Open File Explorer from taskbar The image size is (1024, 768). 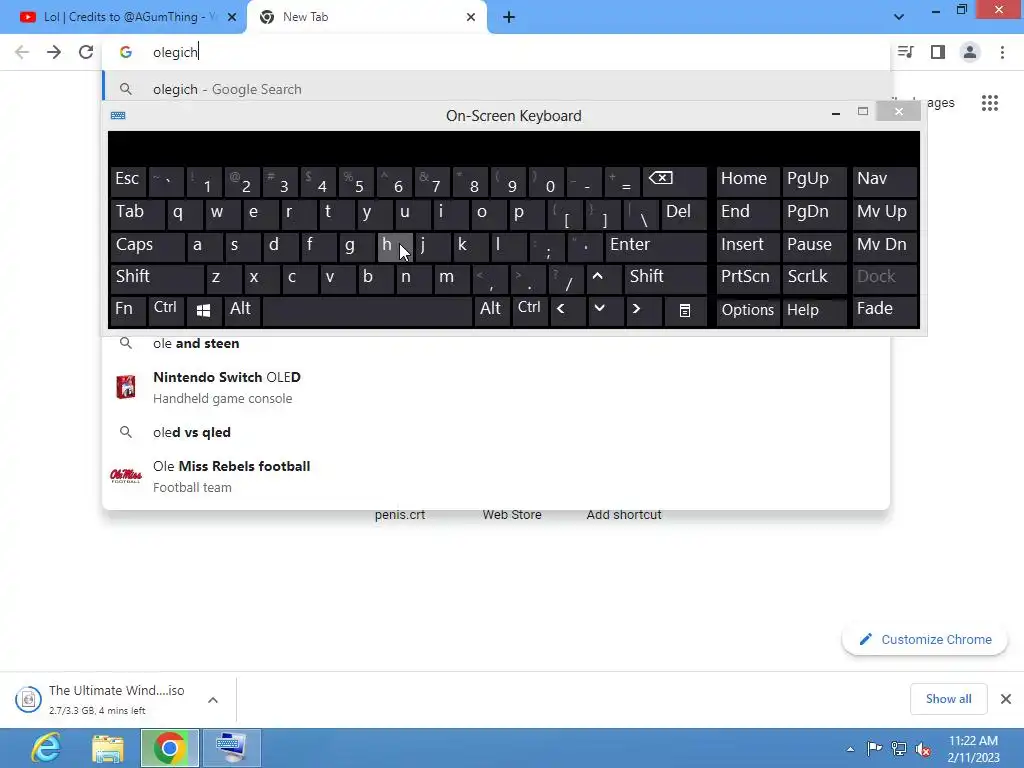click(x=108, y=748)
